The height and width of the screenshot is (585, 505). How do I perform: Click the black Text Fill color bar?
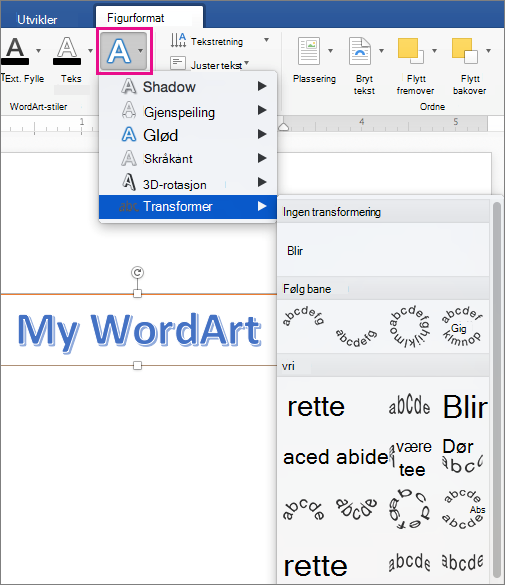pyautogui.click(x=15, y=62)
